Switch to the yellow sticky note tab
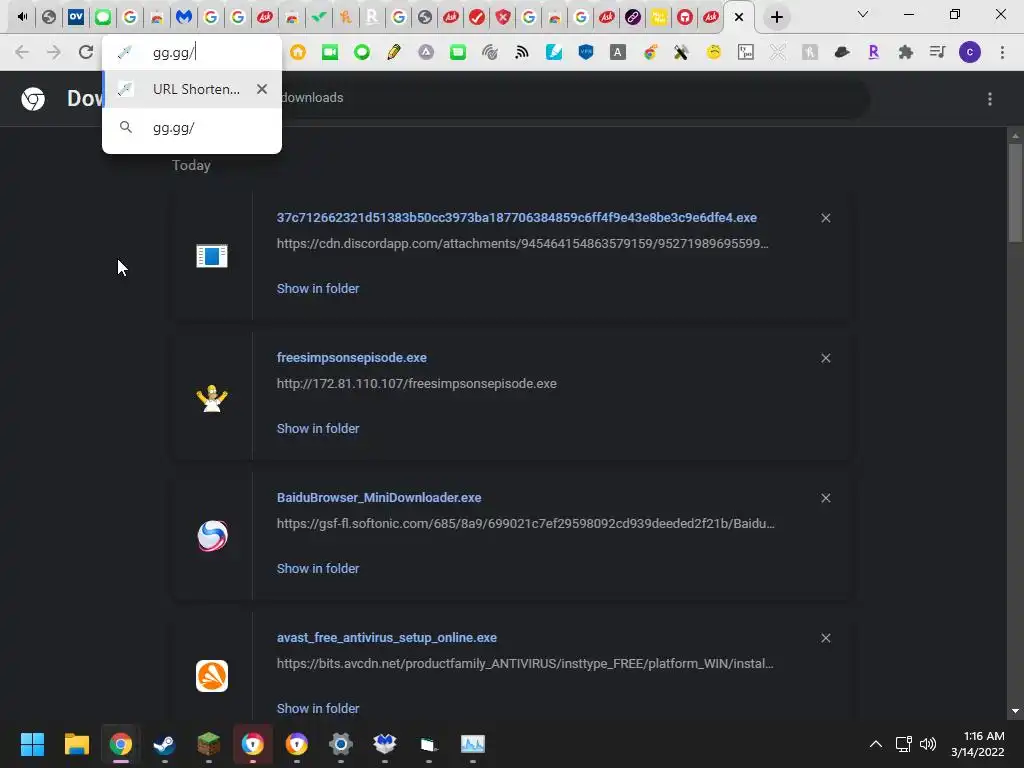Screen dimensions: 1024x768 658,17
